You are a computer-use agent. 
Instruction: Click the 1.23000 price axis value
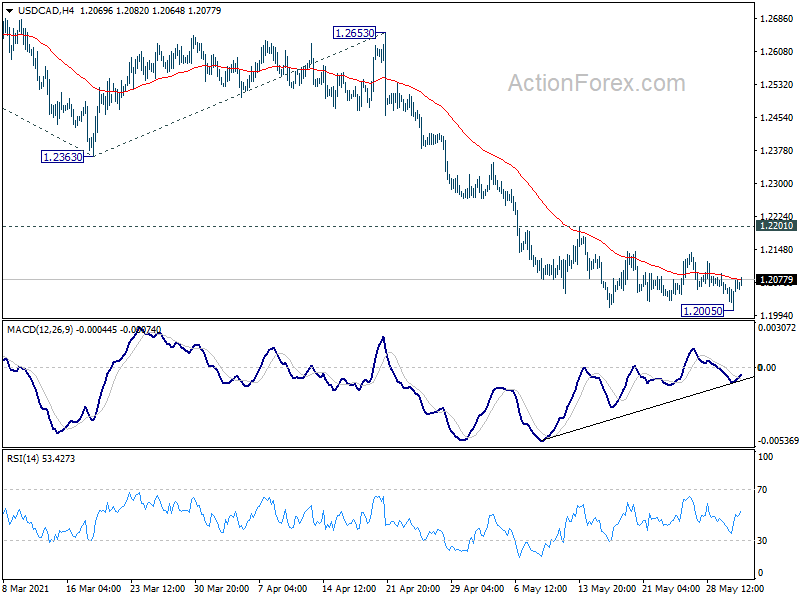coord(776,184)
